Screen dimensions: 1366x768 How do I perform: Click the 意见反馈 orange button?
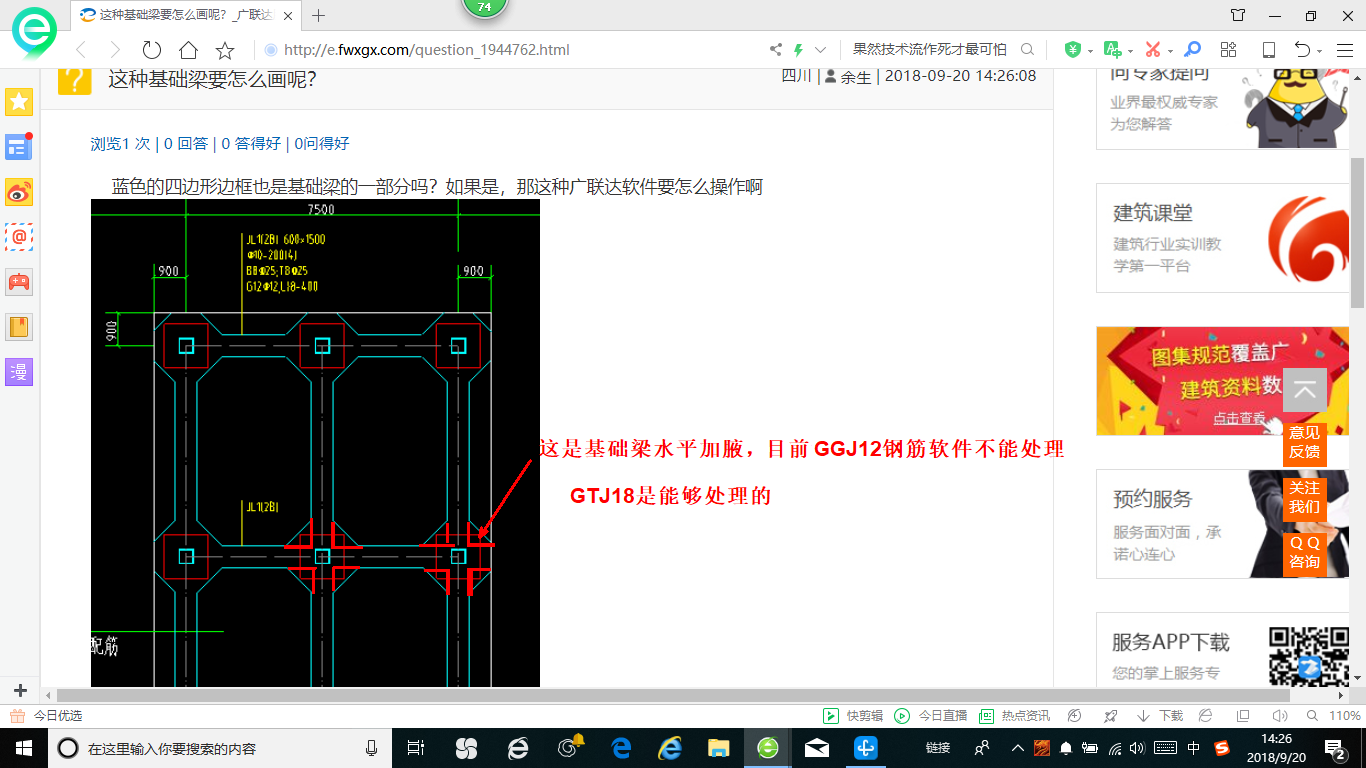1304,442
